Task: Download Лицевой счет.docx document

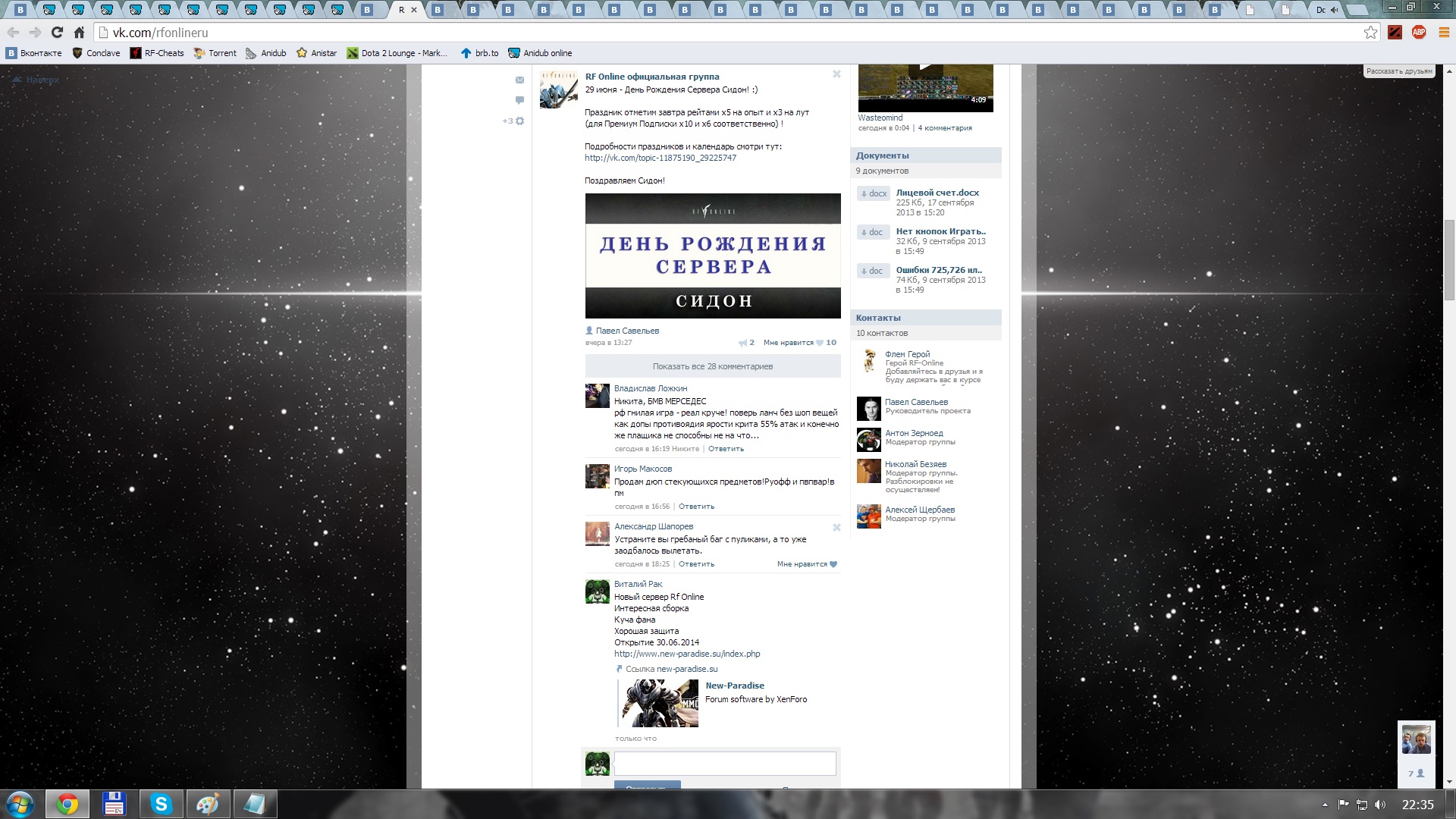Action: pos(937,193)
